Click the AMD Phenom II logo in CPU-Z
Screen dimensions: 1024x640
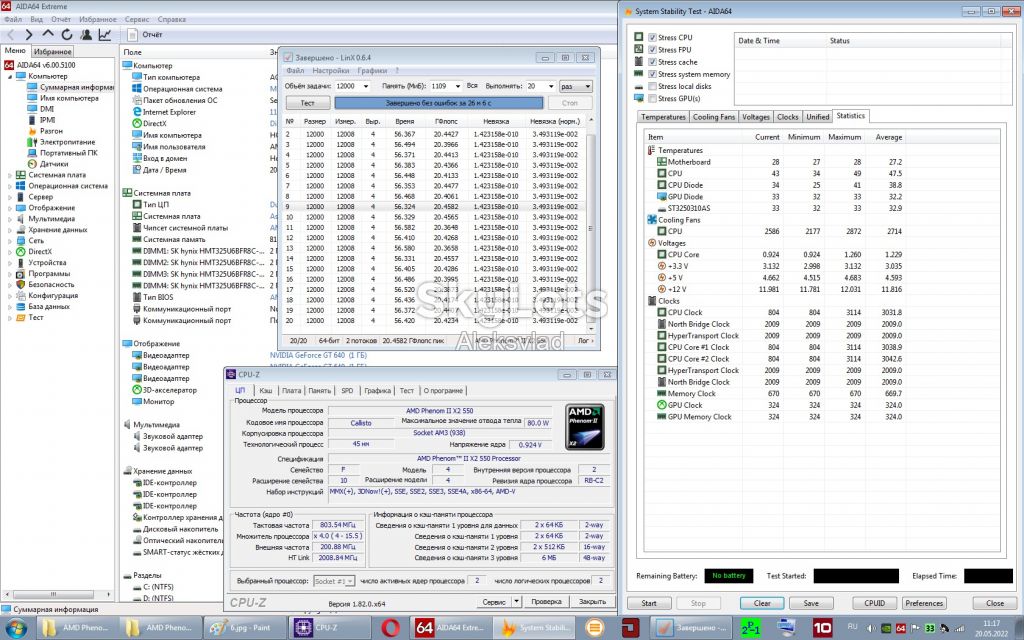tap(584, 426)
